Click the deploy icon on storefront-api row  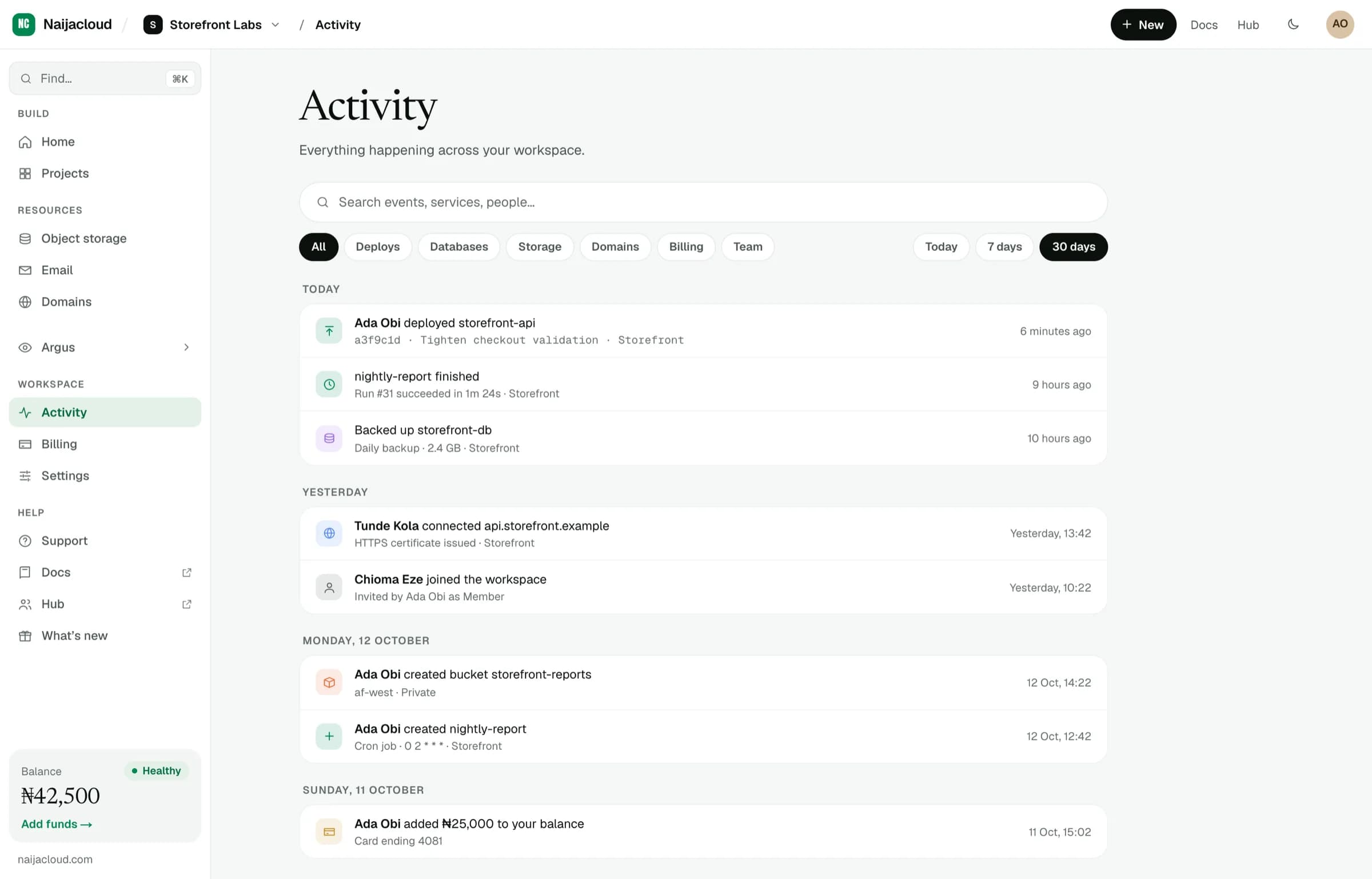point(329,331)
